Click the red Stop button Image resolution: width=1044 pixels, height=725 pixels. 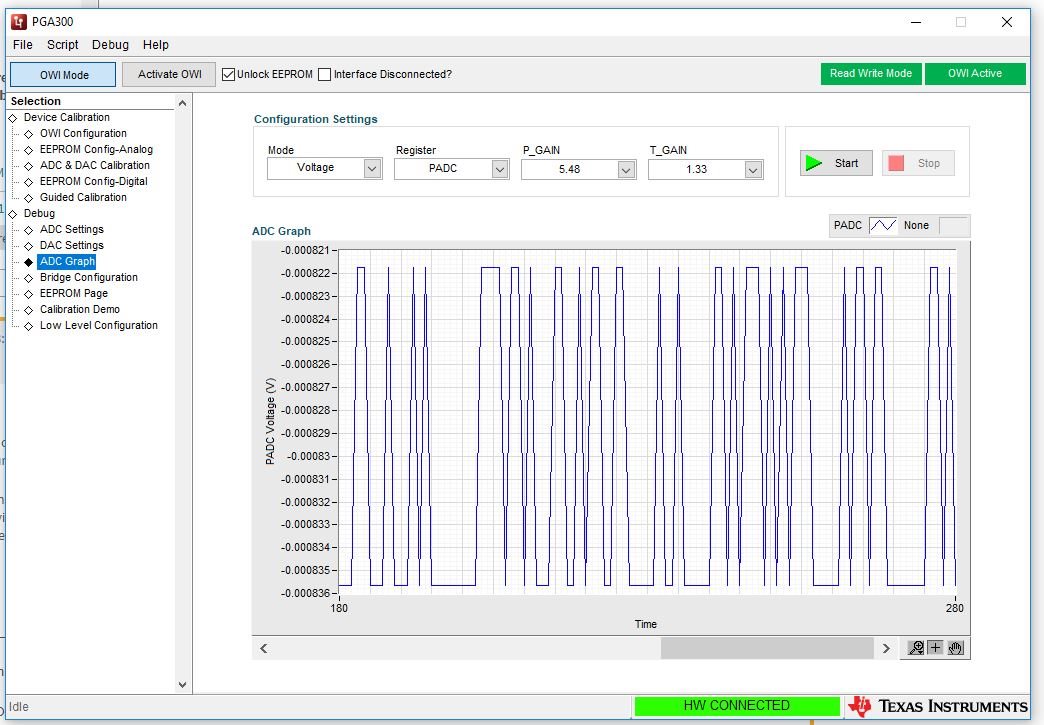click(918, 163)
